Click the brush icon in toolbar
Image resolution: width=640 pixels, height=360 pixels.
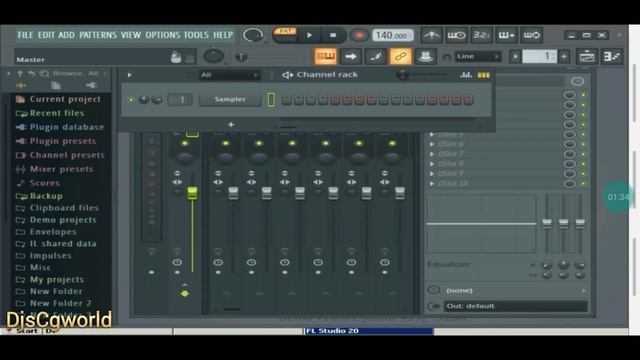pos(376,56)
